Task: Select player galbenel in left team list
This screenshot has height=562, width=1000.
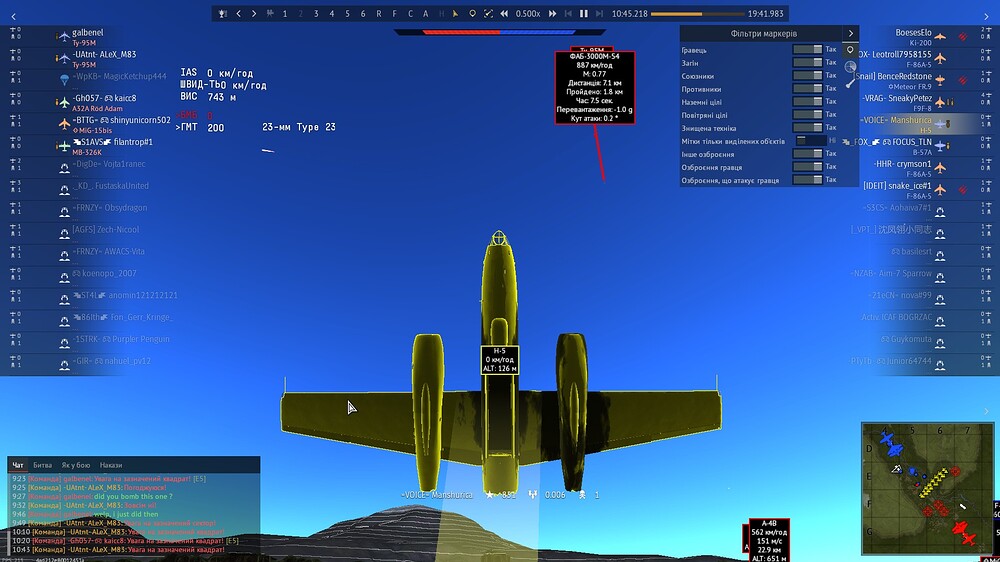Action: coord(88,33)
